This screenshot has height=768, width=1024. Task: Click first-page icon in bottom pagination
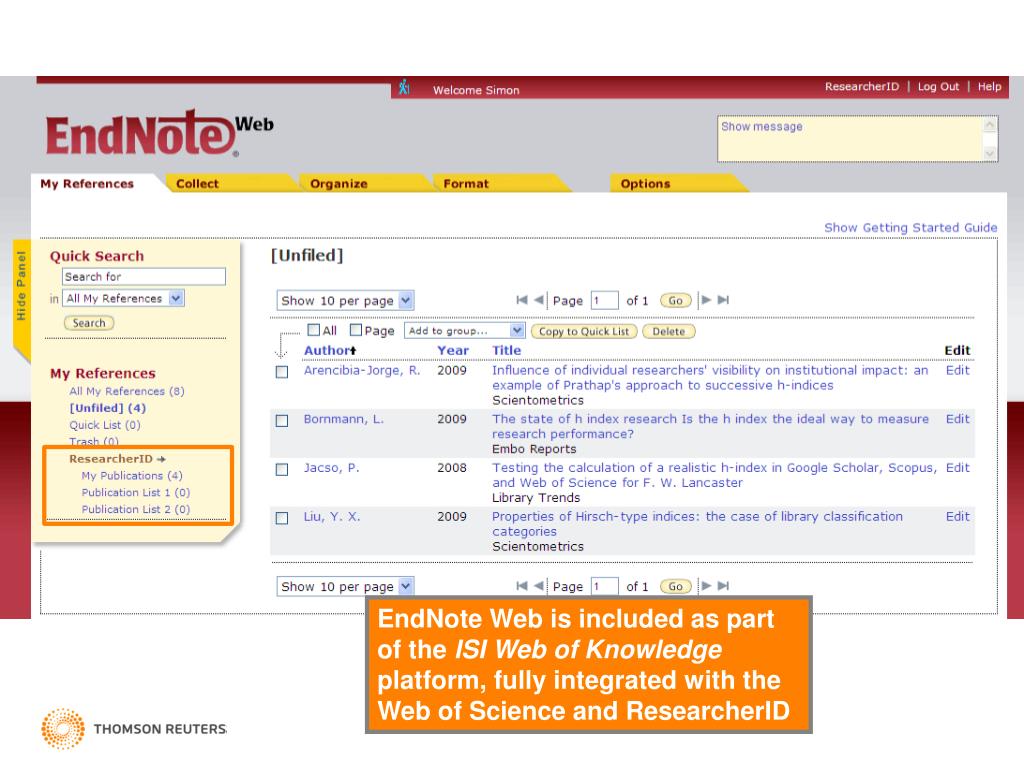[521, 586]
